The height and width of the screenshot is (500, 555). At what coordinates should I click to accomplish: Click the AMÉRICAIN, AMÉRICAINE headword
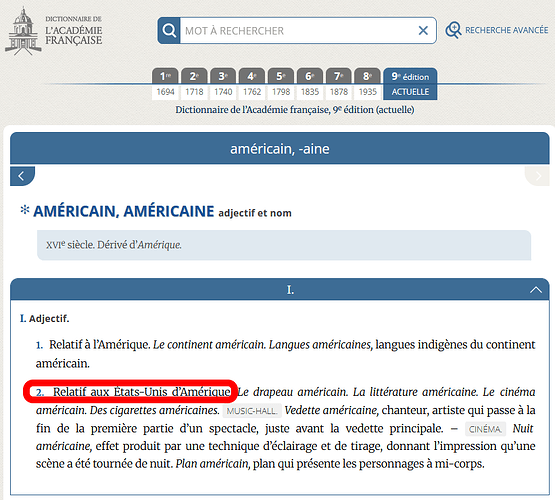tap(124, 211)
